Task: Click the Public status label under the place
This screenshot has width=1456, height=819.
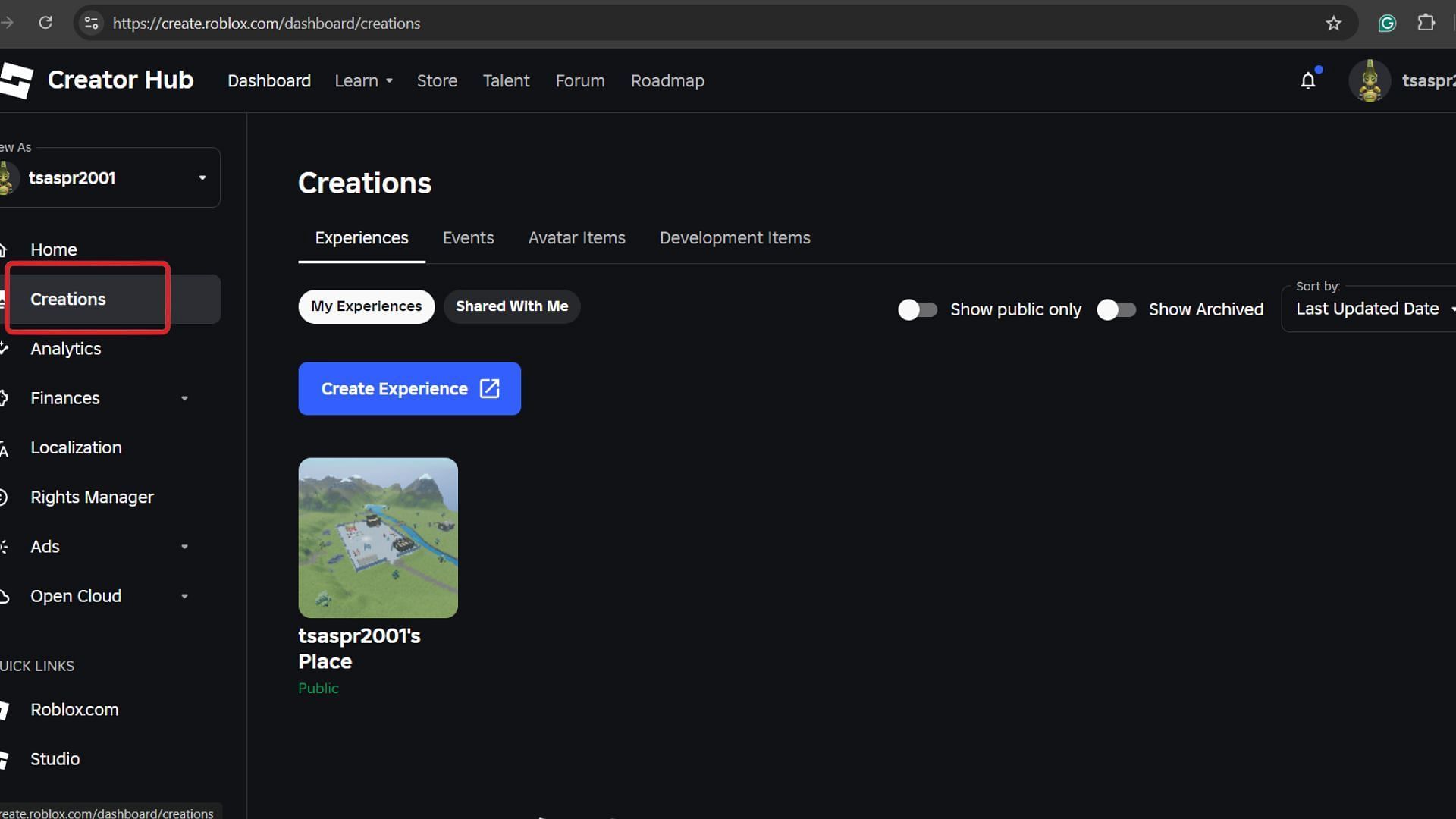Action: pyautogui.click(x=318, y=689)
